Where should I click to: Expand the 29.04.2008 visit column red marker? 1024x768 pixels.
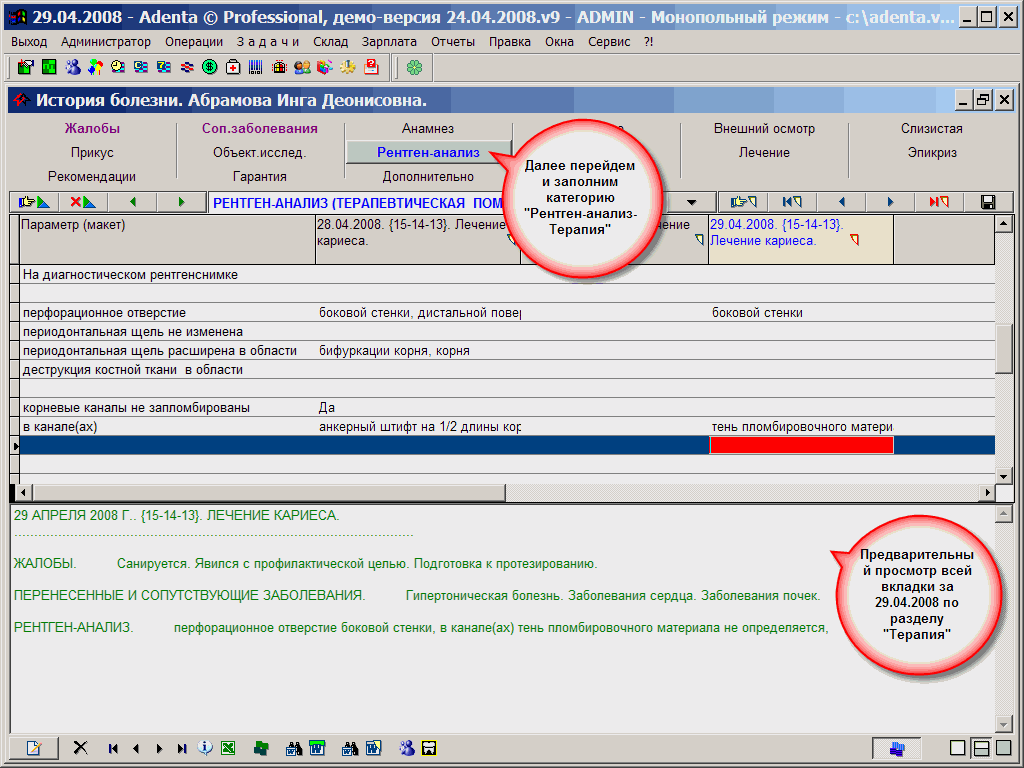click(x=854, y=240)
